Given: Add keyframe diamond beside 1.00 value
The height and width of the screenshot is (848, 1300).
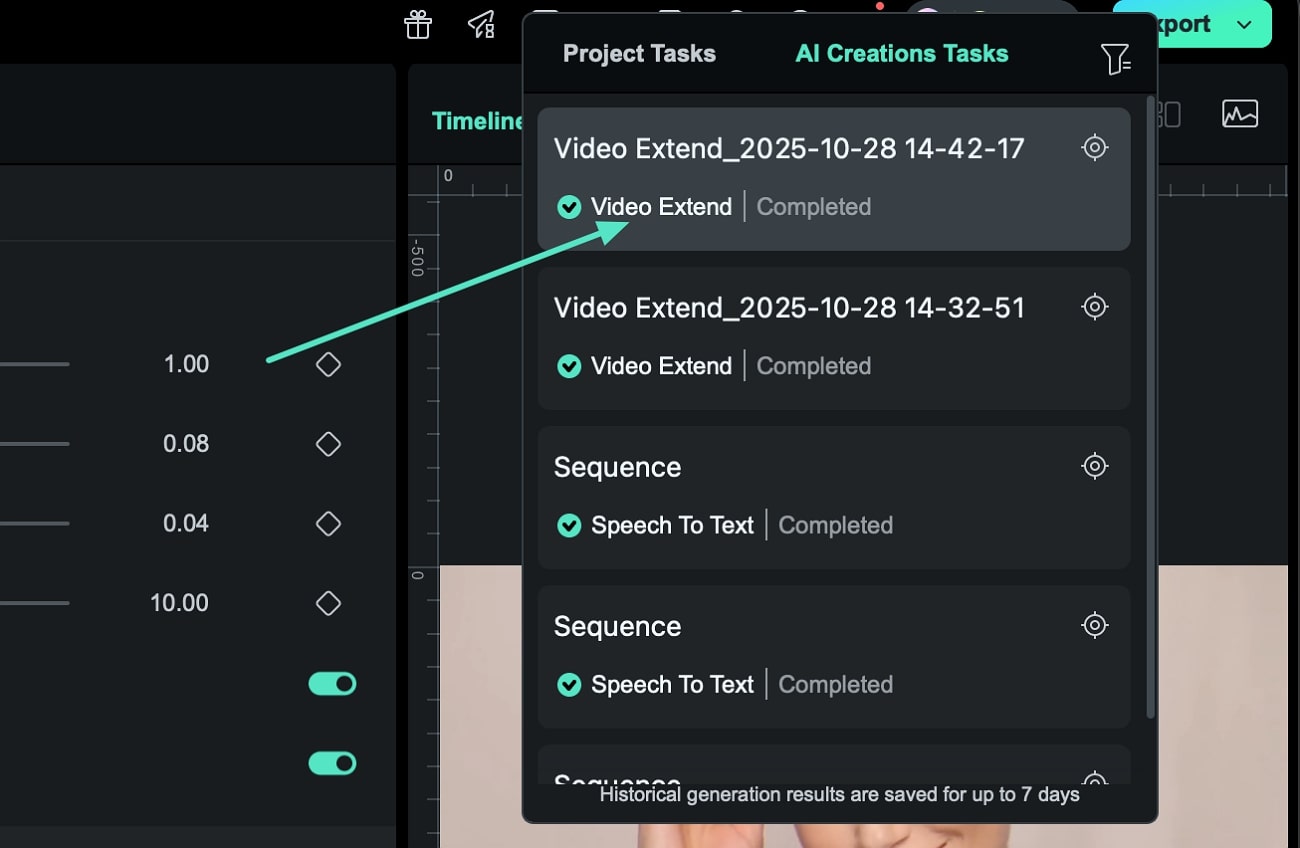Looking at the screenshot, I should point(328,365).
